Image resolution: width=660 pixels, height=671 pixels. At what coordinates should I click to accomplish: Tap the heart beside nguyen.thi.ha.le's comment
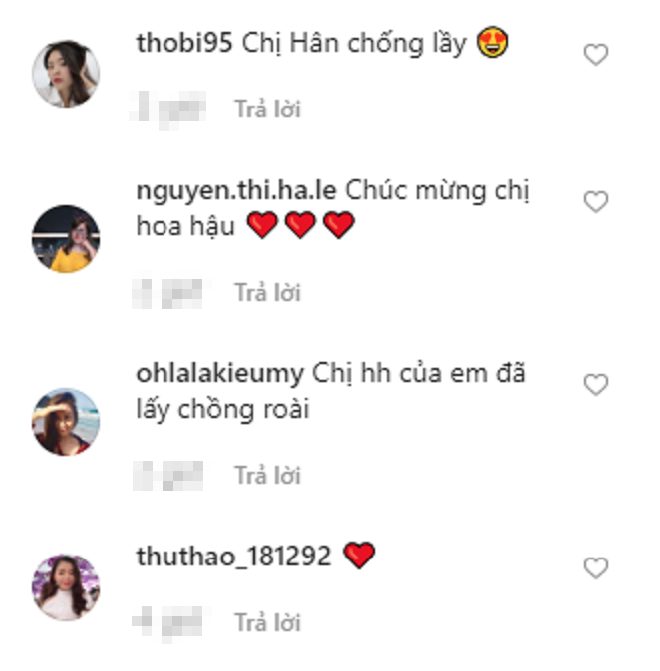tap(596, 202)
